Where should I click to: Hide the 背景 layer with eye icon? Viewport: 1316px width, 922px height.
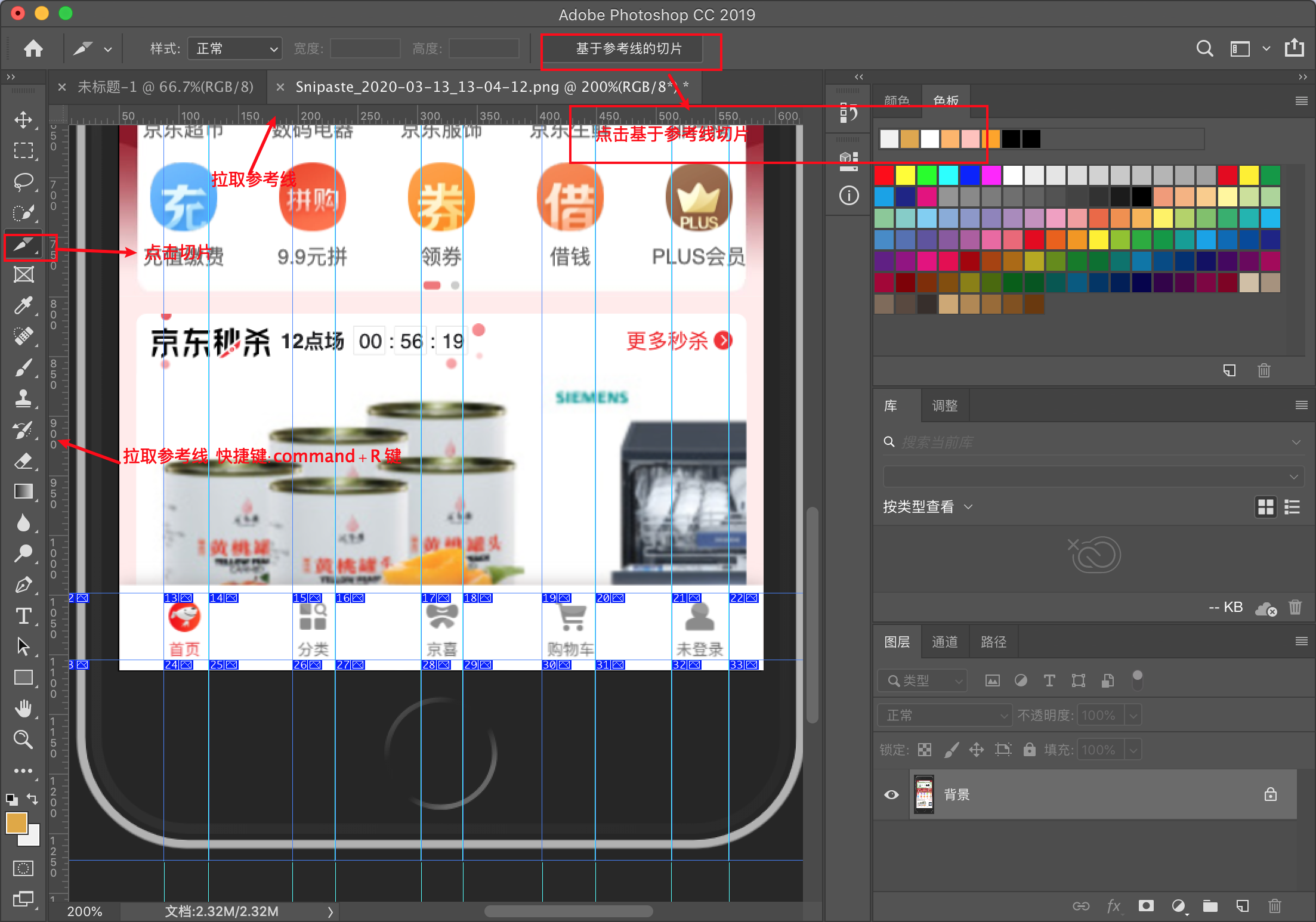point(891,794)
